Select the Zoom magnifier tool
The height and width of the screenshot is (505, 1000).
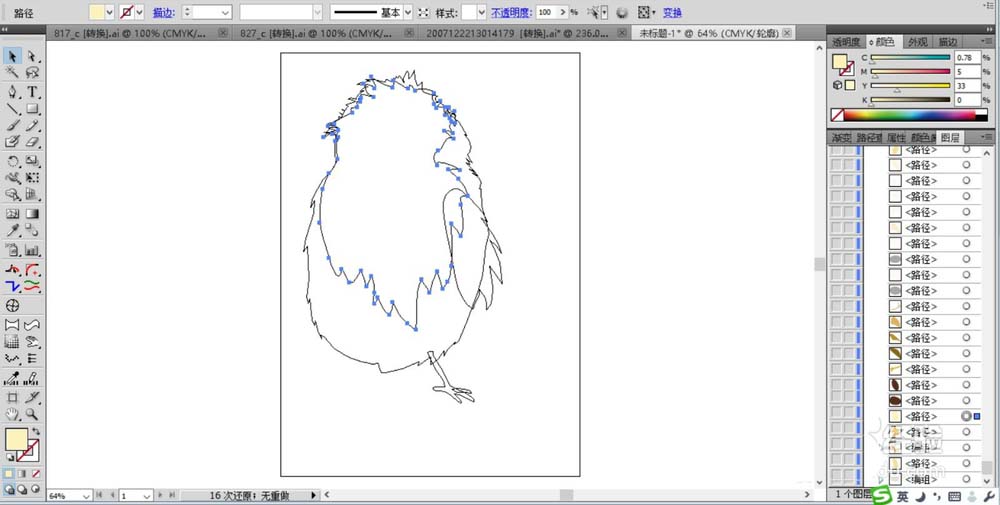[33, 414]
